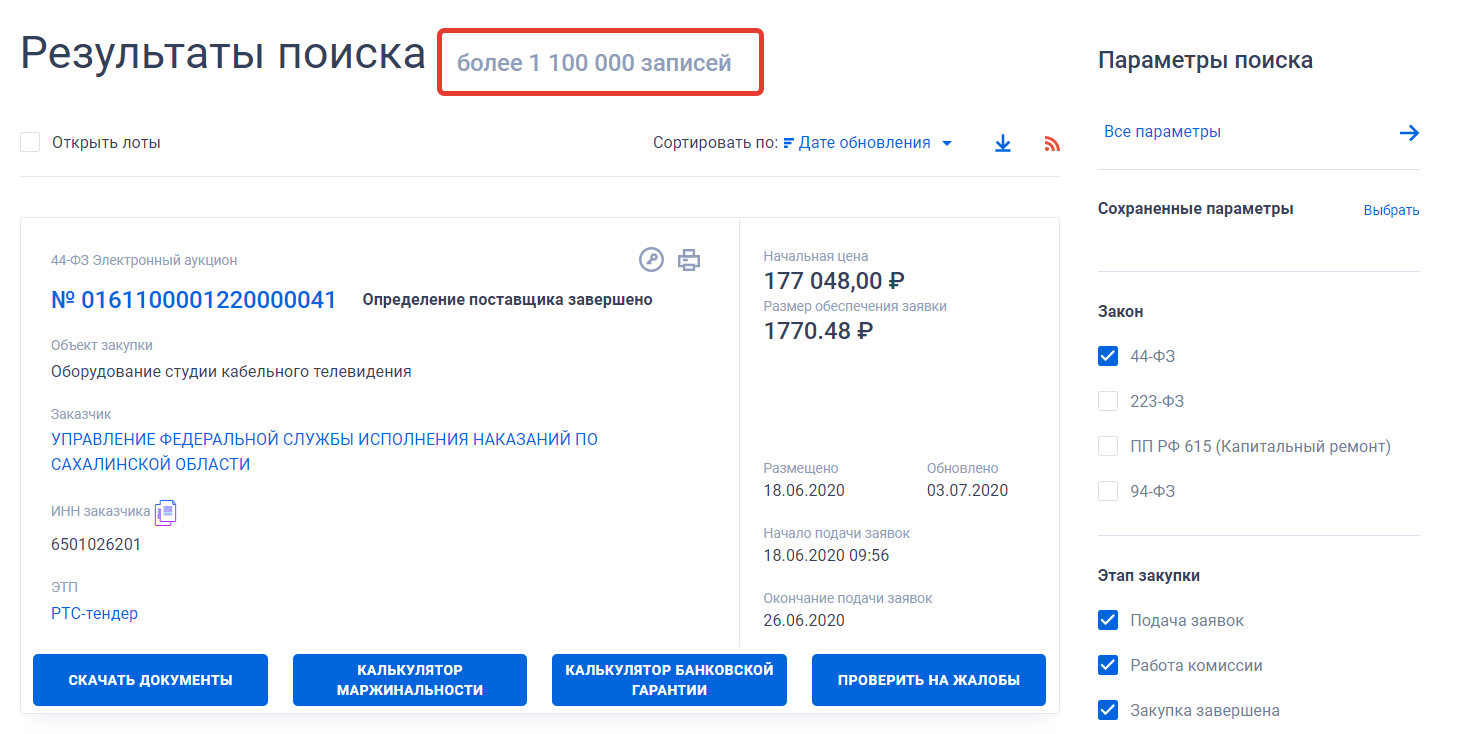Enable the Открыть лоты checkbox
The image size is (1467, 734).
point(31,142)
